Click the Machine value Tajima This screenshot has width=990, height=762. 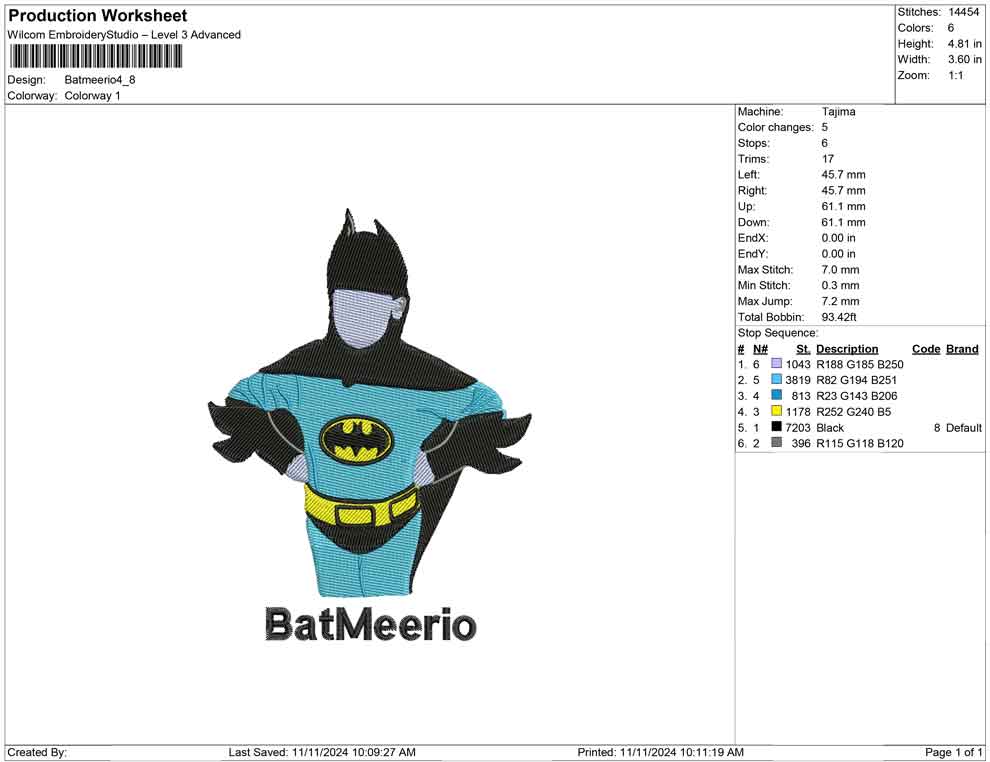pos(838,112)
